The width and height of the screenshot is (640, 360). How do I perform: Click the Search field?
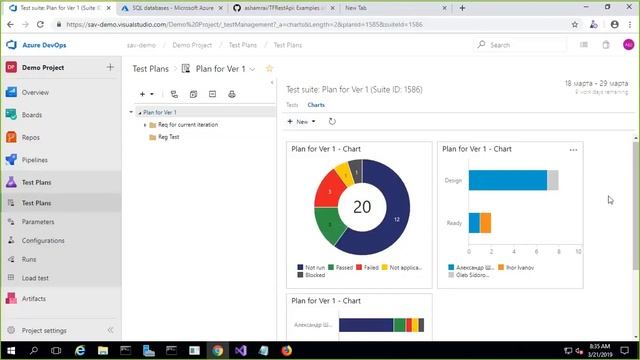(x=520, y=45)
